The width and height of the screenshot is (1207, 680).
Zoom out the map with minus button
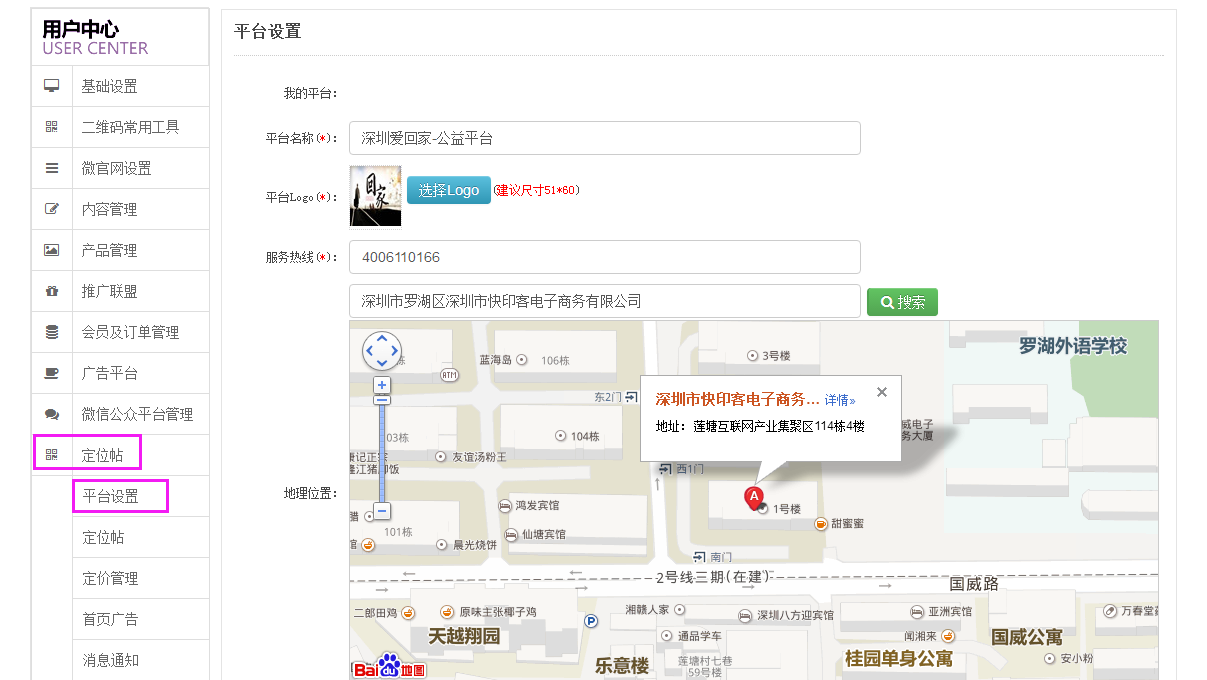(x=381, y=511)
